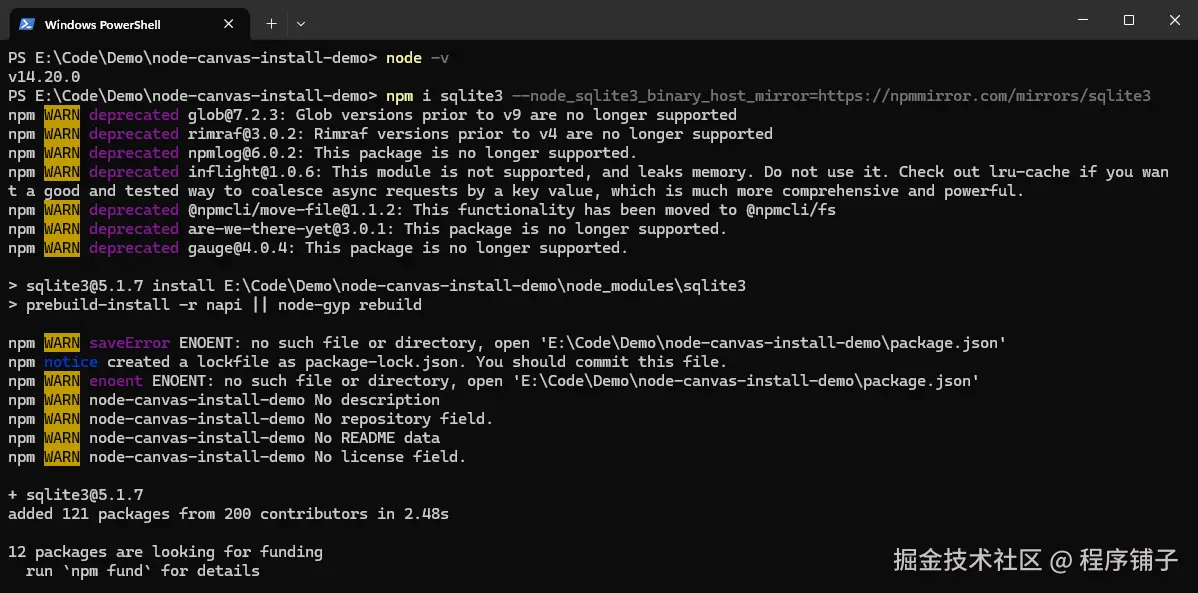
Task: Click the v14.20.0 version output
Action: [x=44, y=77]
